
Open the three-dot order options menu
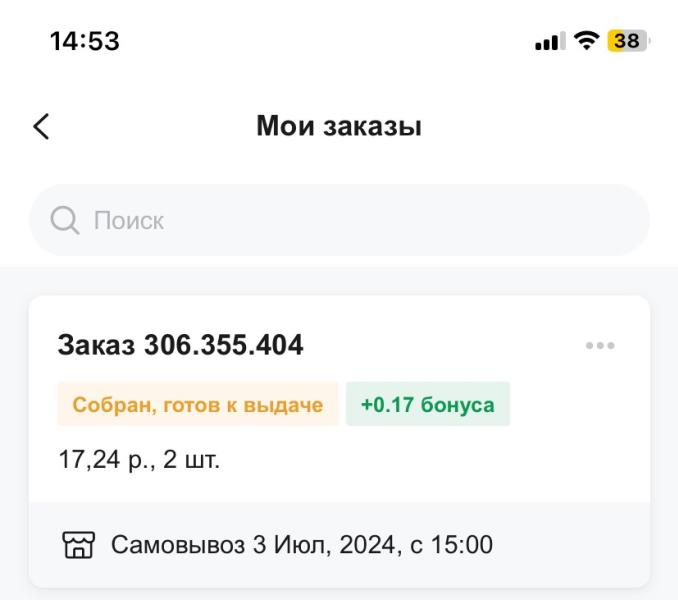point(600,345)
